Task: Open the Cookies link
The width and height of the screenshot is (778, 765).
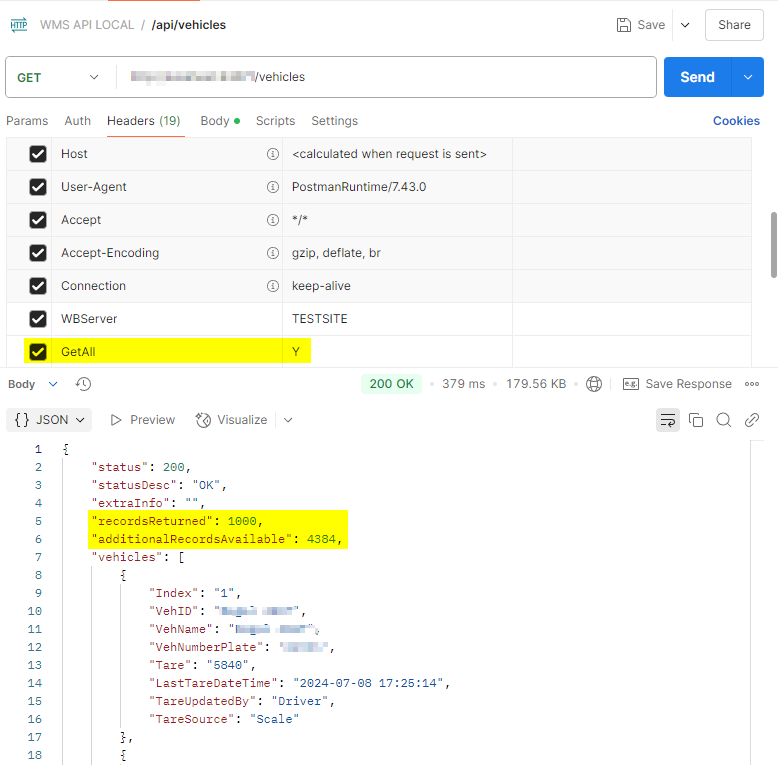Action: tap(736, 121)
